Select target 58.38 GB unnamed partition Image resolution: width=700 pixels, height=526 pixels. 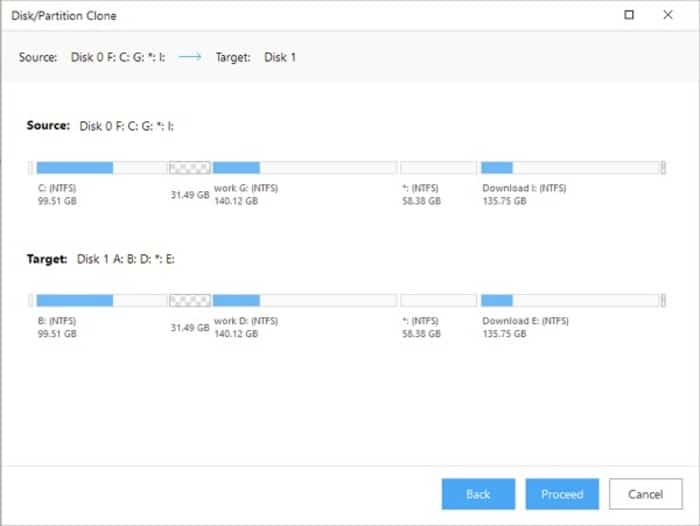point(438,301)
